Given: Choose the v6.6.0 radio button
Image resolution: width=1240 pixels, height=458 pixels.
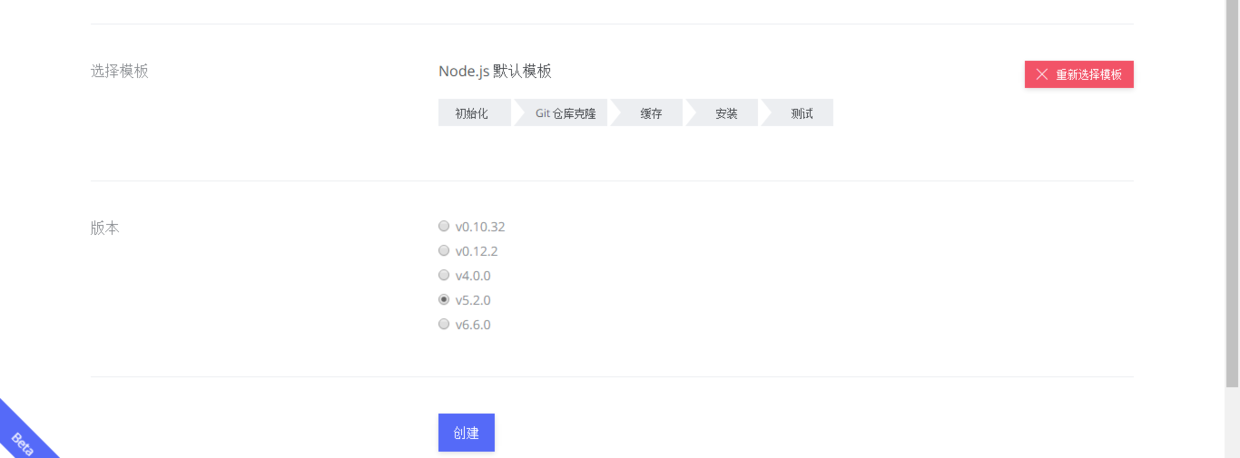Looking at the screenshot, I should tap(444, 324).
